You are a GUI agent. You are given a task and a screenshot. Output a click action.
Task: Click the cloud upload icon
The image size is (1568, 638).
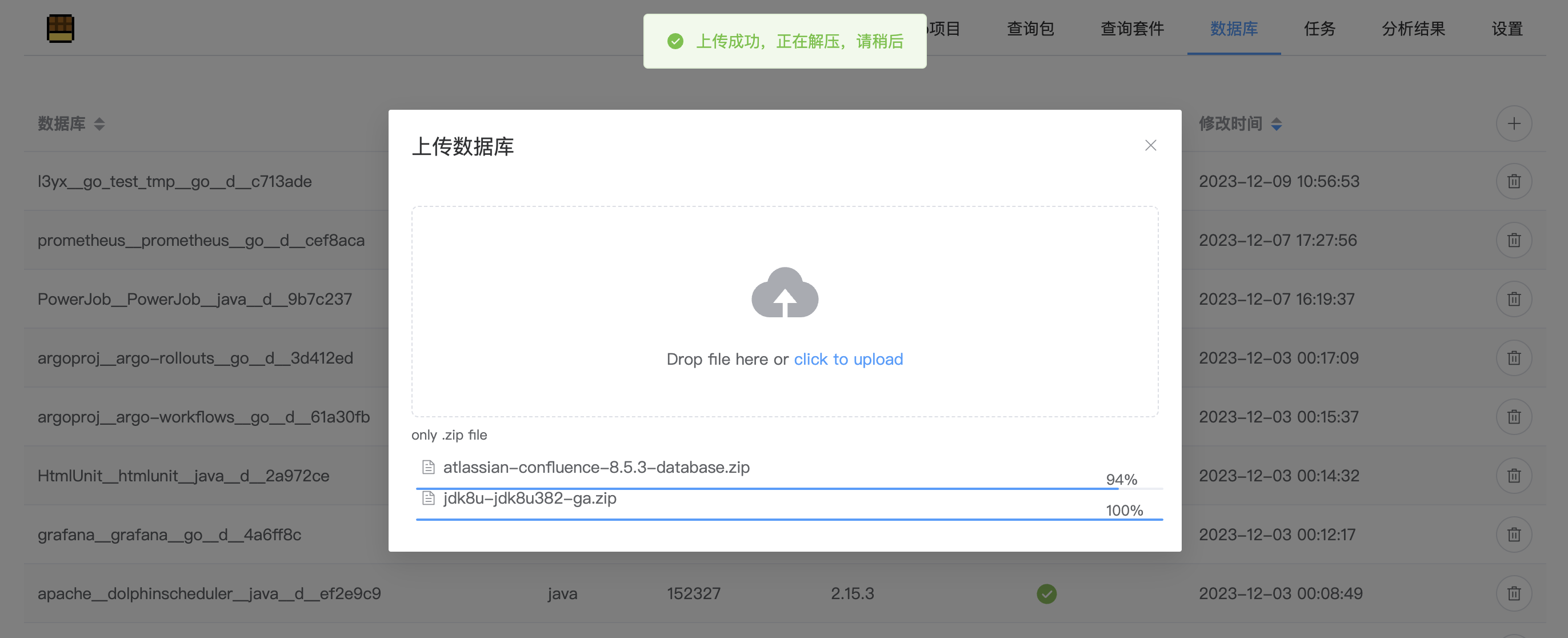point(785,293)
